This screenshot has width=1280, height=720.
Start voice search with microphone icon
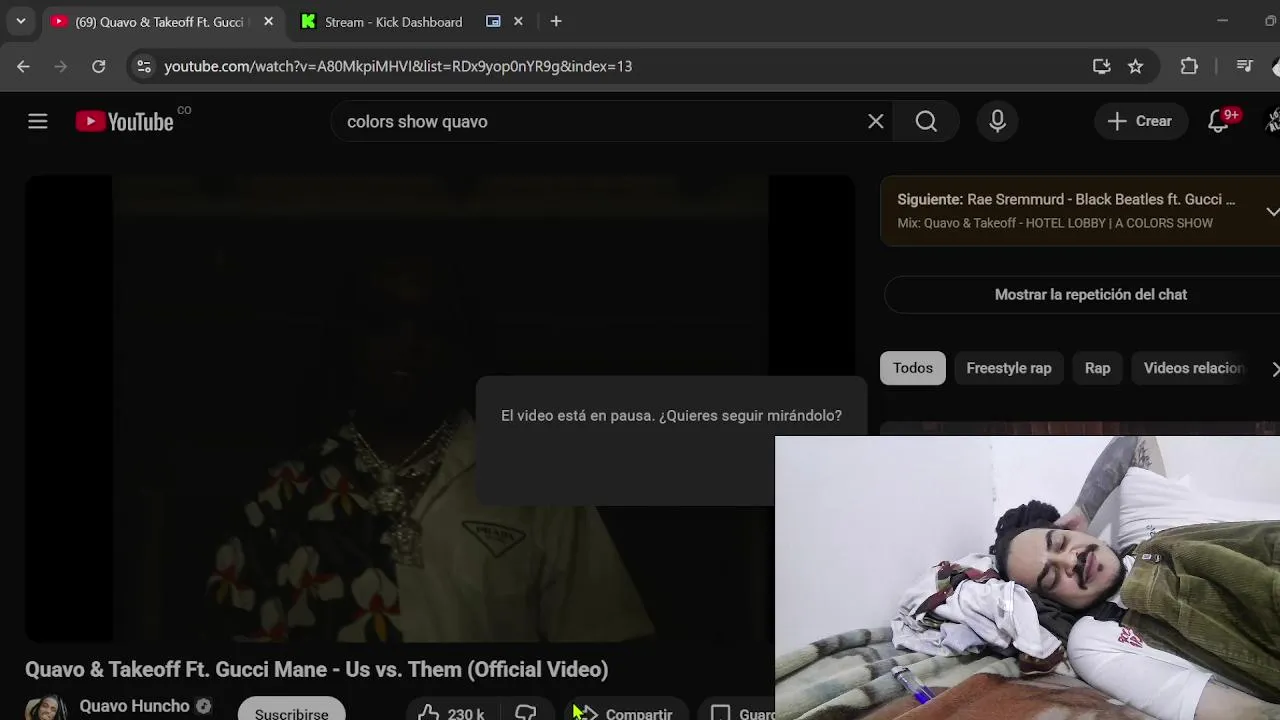[x=997, y=121]
